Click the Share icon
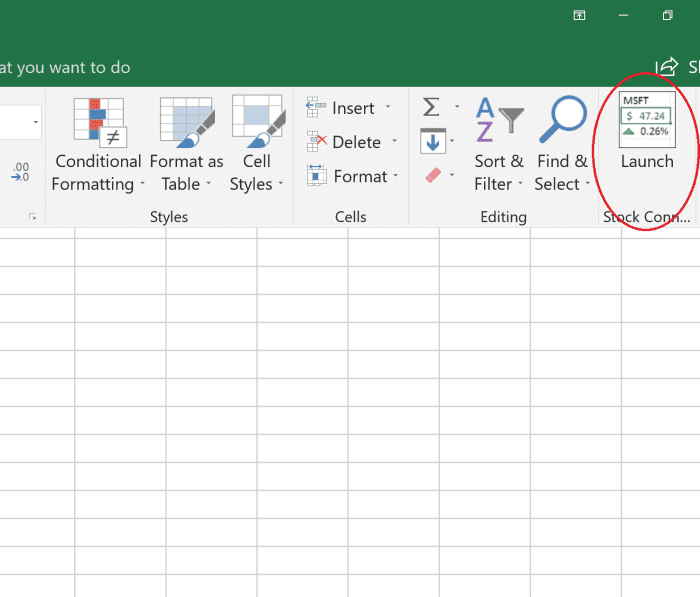 [667, 67]
